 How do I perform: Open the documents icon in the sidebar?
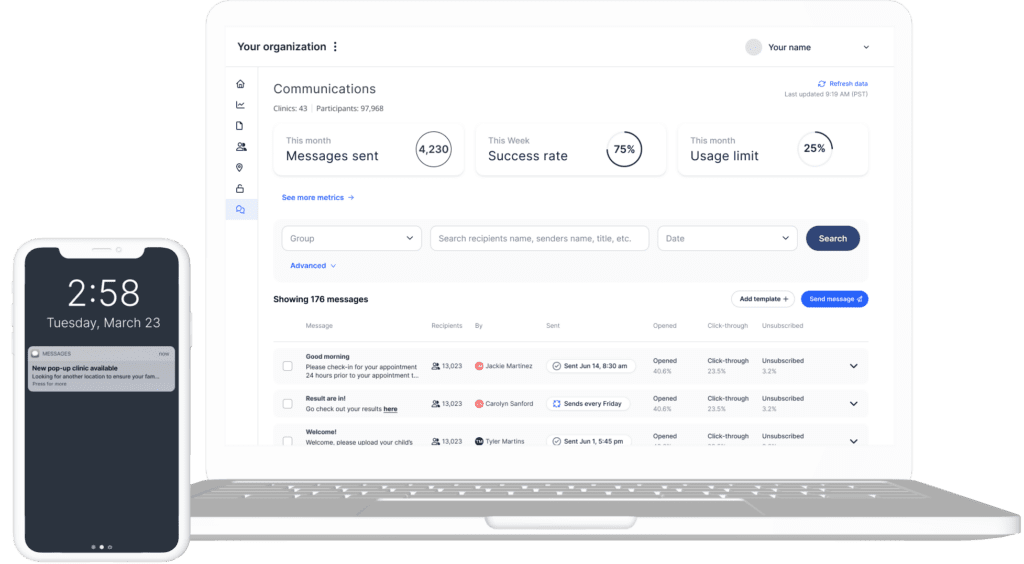point(240,125)
